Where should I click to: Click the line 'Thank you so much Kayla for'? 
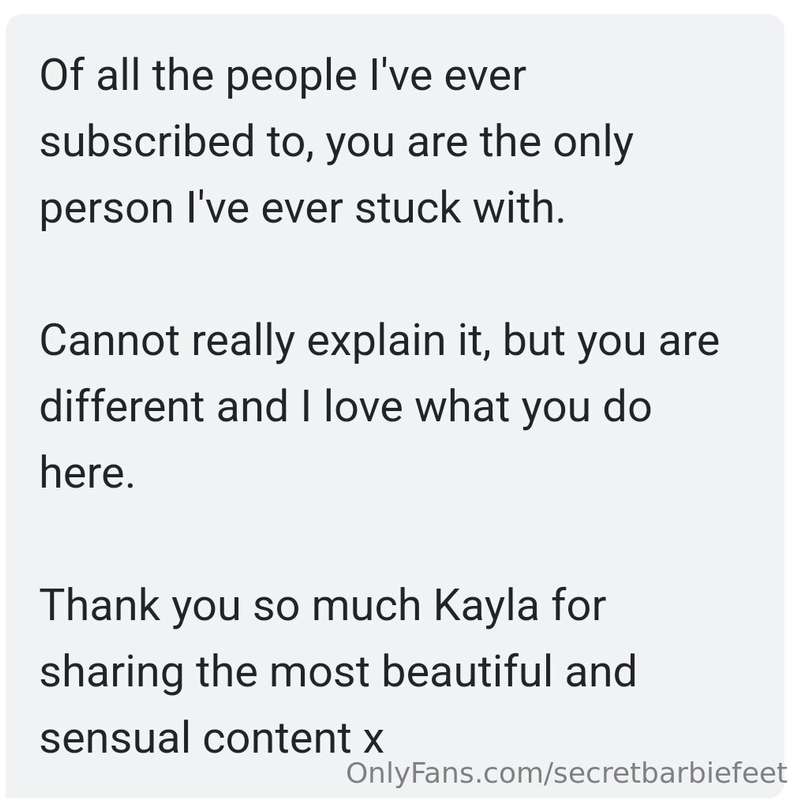click(x=322, y=606)
